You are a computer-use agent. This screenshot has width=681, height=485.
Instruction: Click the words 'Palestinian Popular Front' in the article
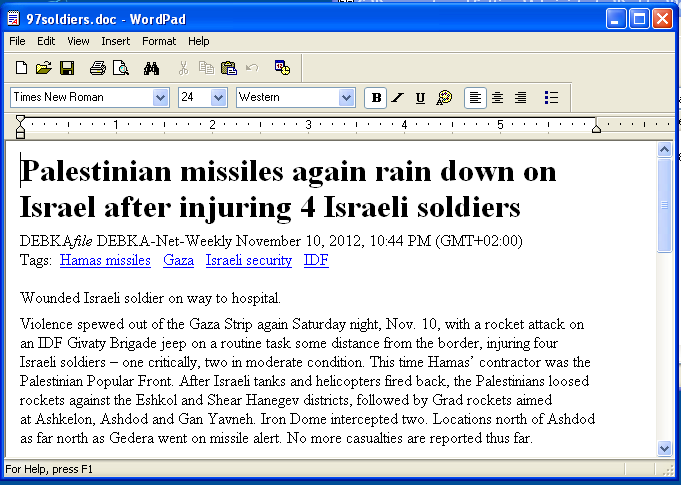(x=96, y=381)
